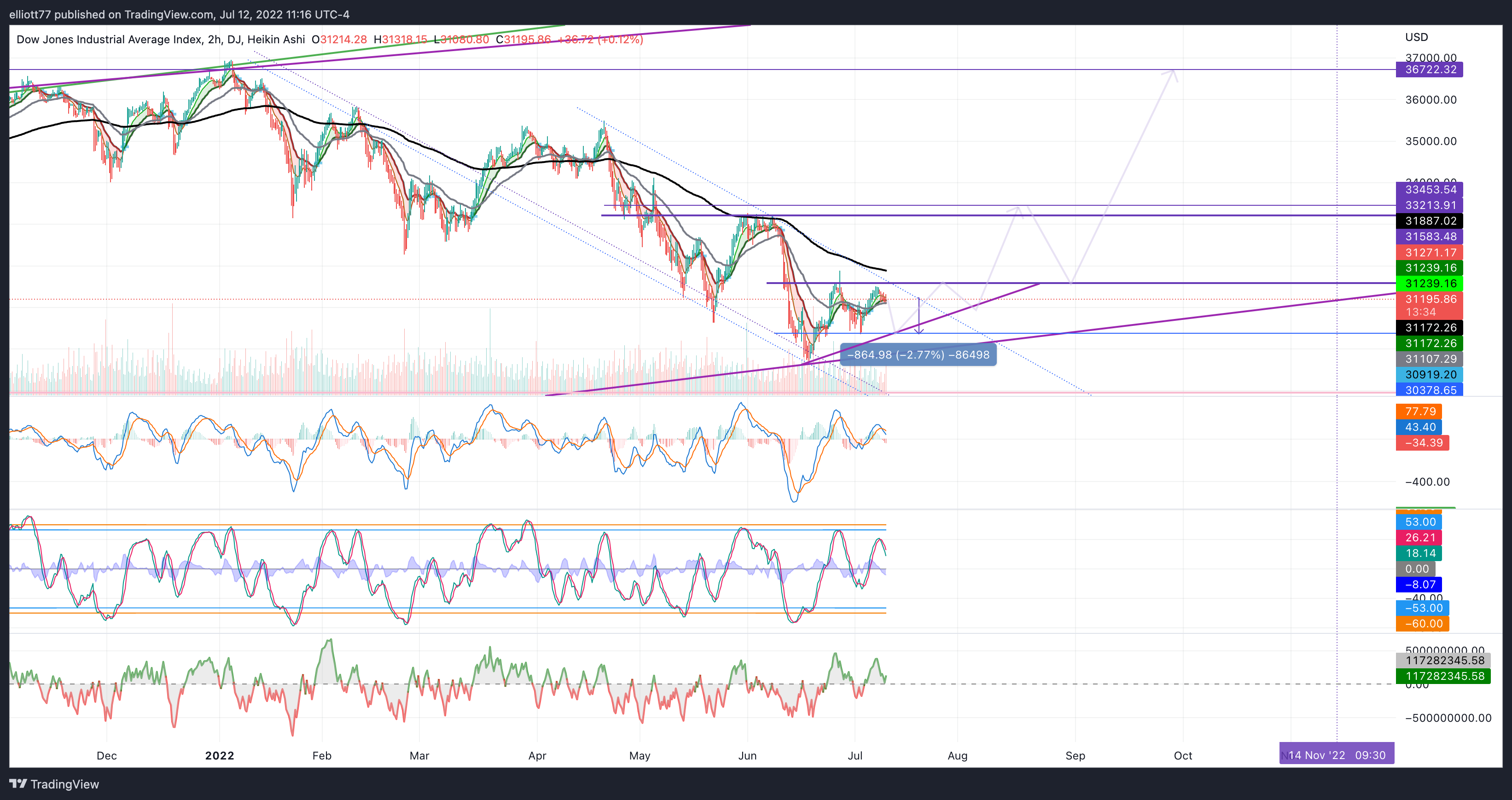
Task: Click the light blue -53.00 level label
Action: (x=1423, y=608)
